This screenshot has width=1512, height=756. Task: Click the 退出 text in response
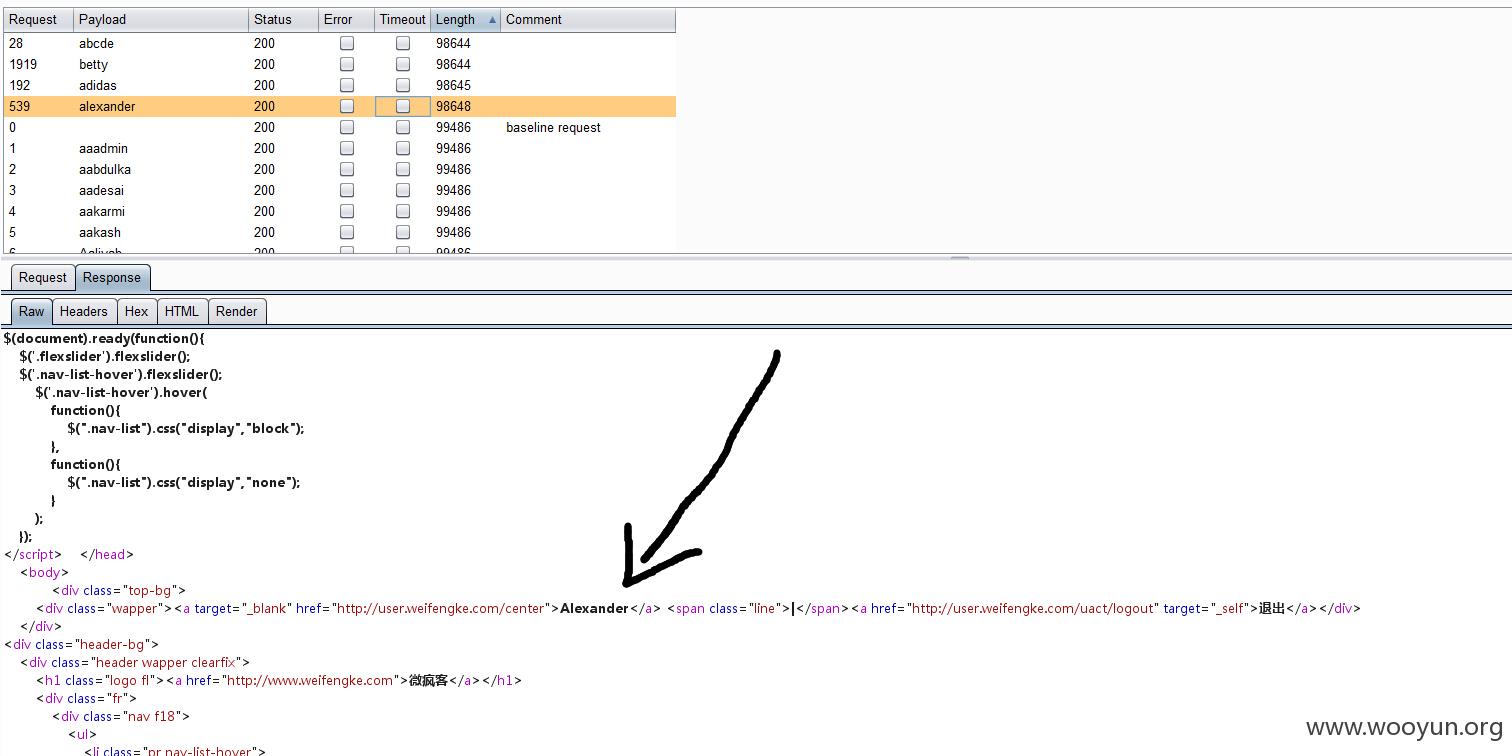(1271, 608)
